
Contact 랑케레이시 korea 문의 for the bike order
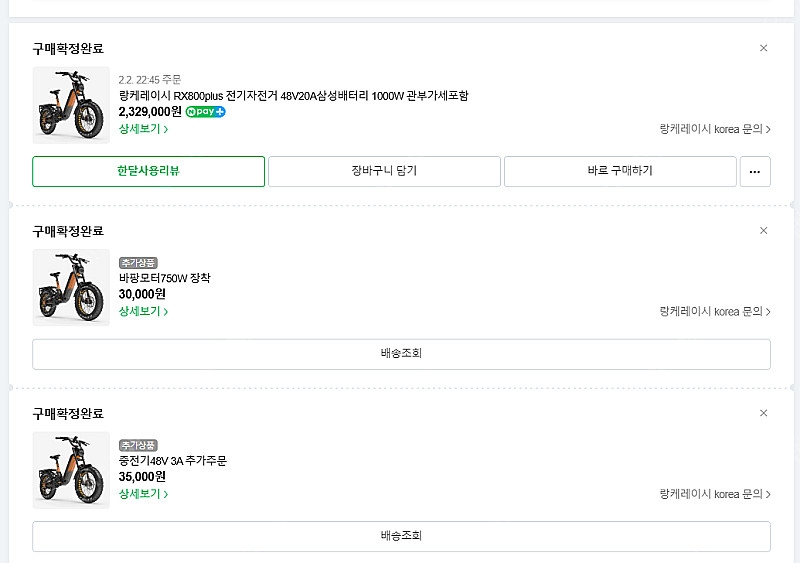click(714, 129)
